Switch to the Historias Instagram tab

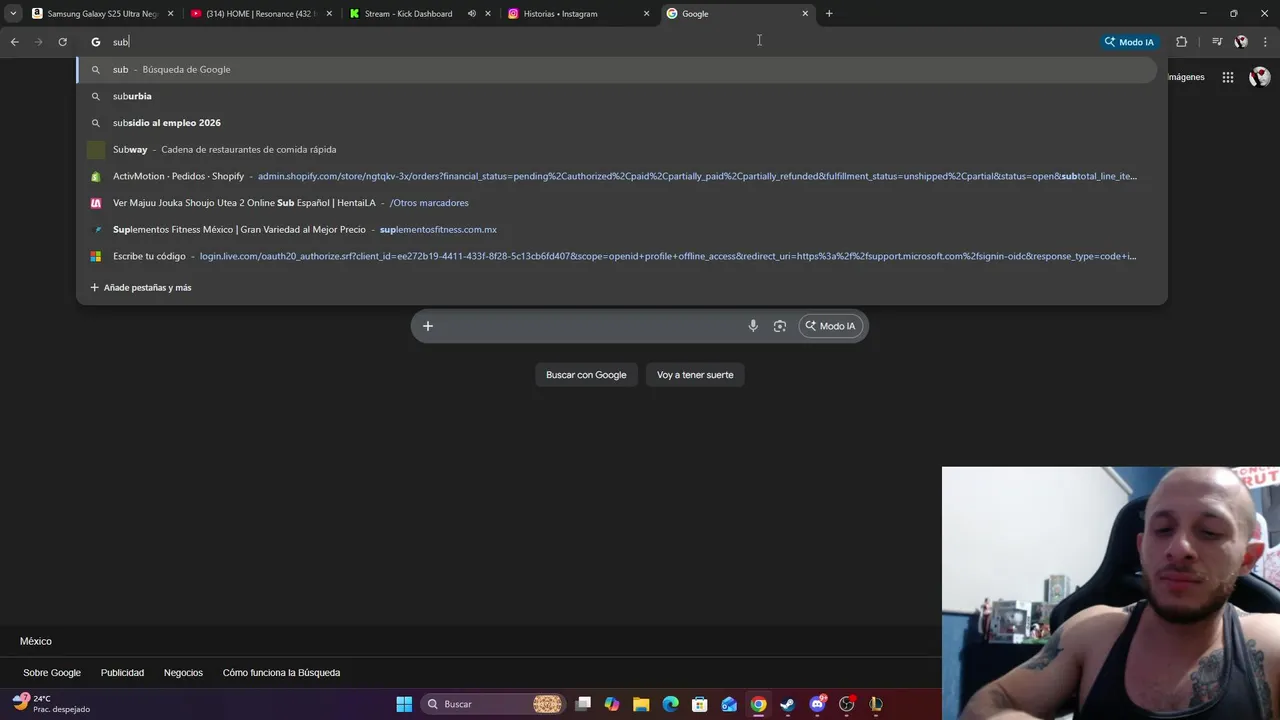578,14
